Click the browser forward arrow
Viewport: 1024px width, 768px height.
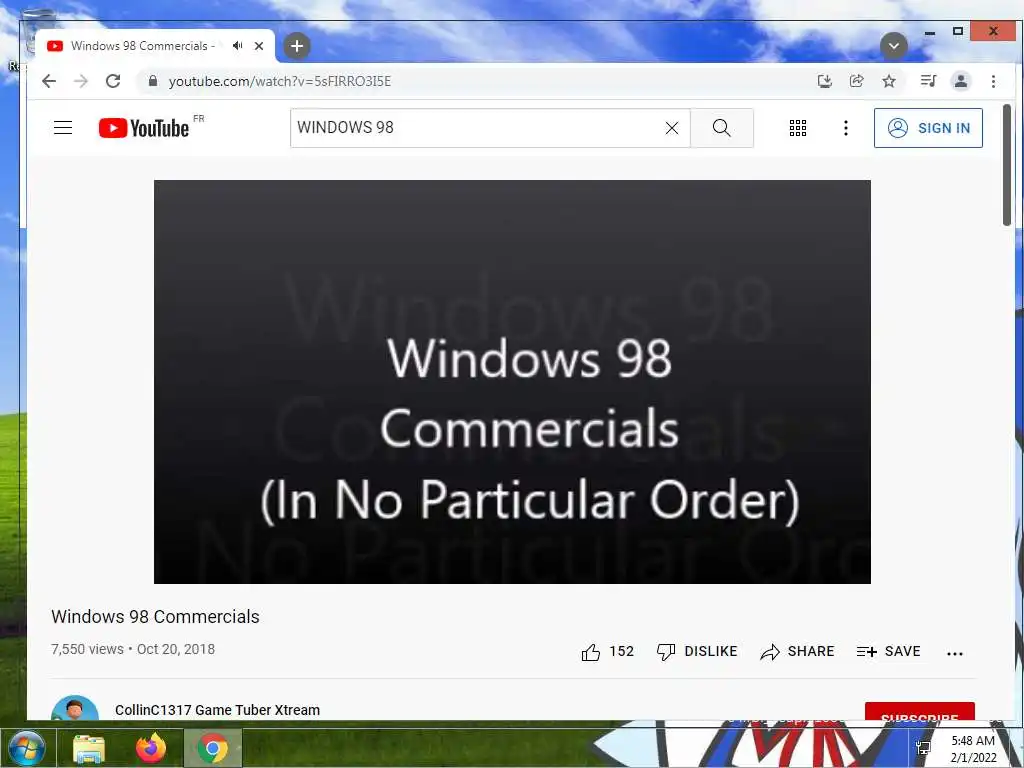tap(81, 81)
